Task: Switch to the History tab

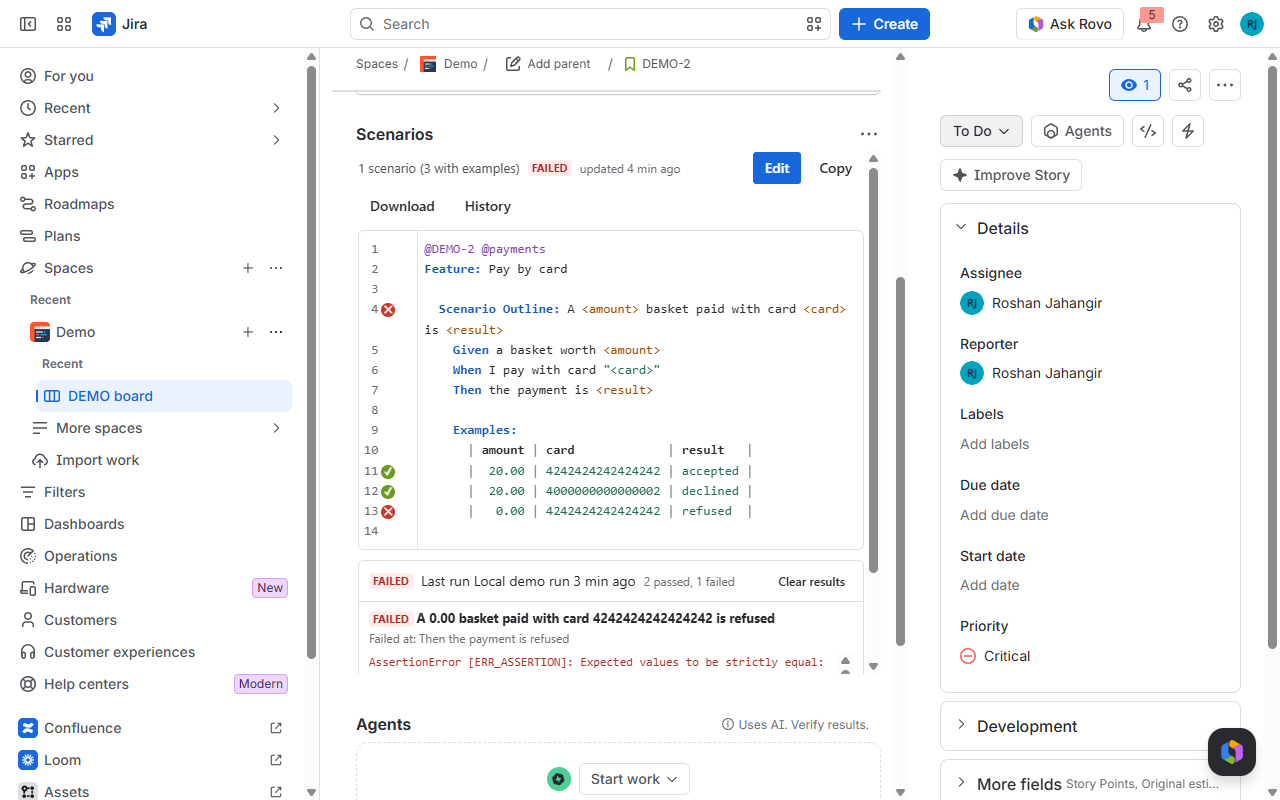Action: click(x=488, y=206)
